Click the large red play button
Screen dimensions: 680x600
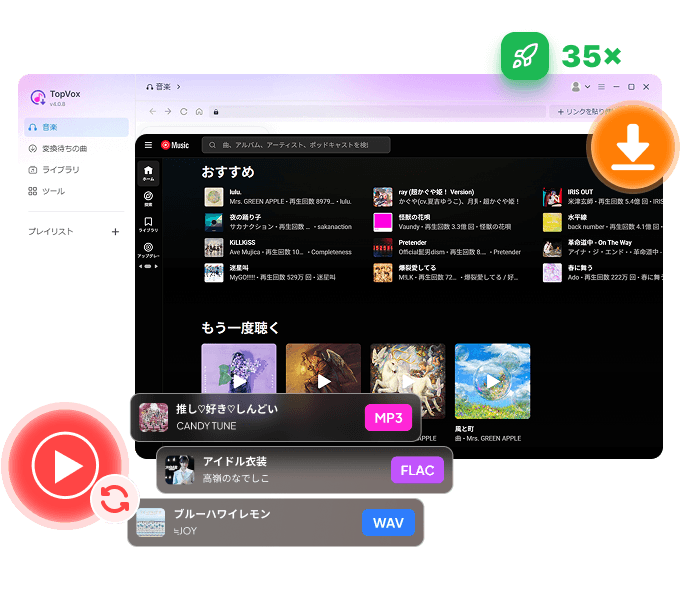pos(65,466)
